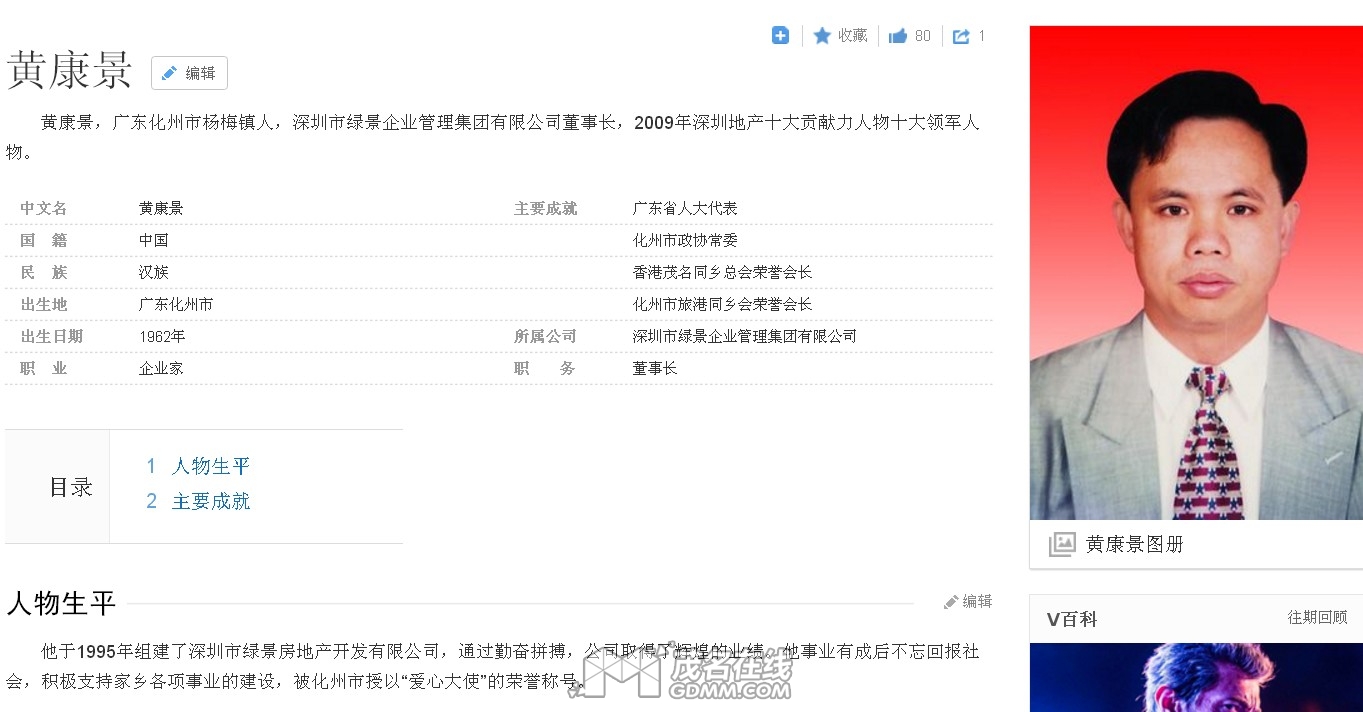Click 企业家 value in 职业 row
1363x712 pixels.
click(161, 368)
